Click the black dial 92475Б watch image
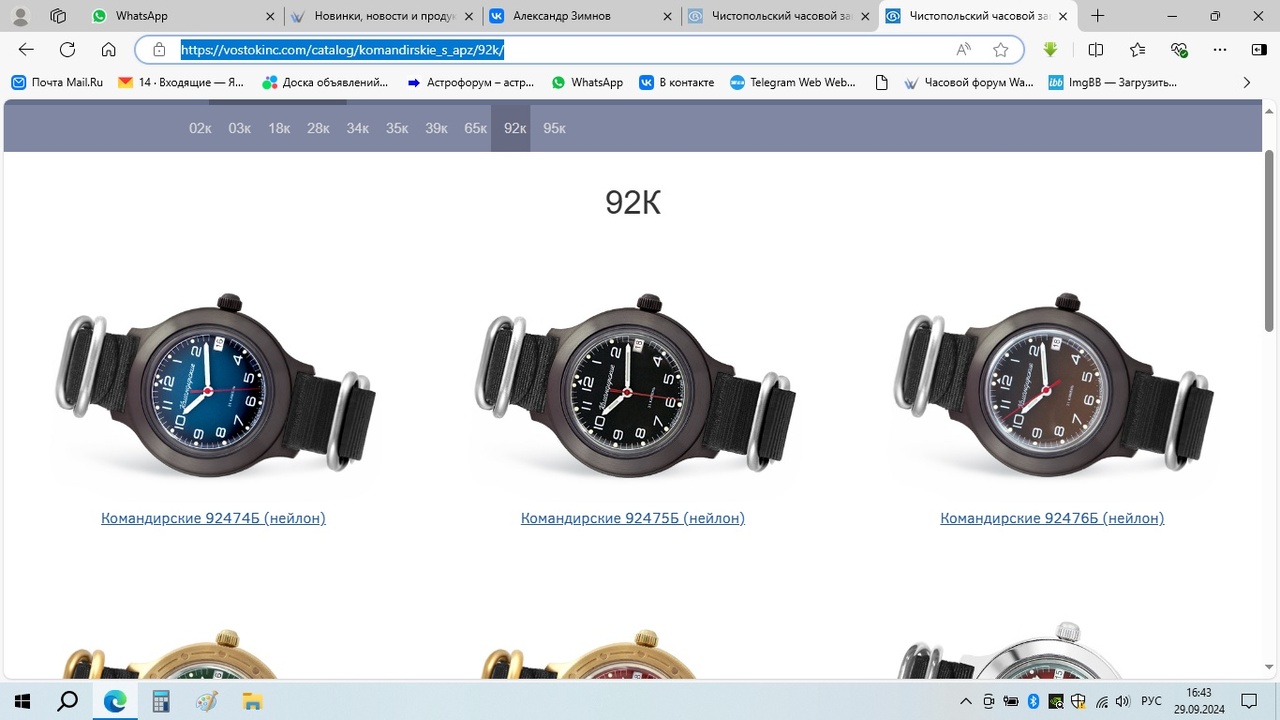Screen dimensions: 1280x720 pyautogui.click(x=633, y=390)
